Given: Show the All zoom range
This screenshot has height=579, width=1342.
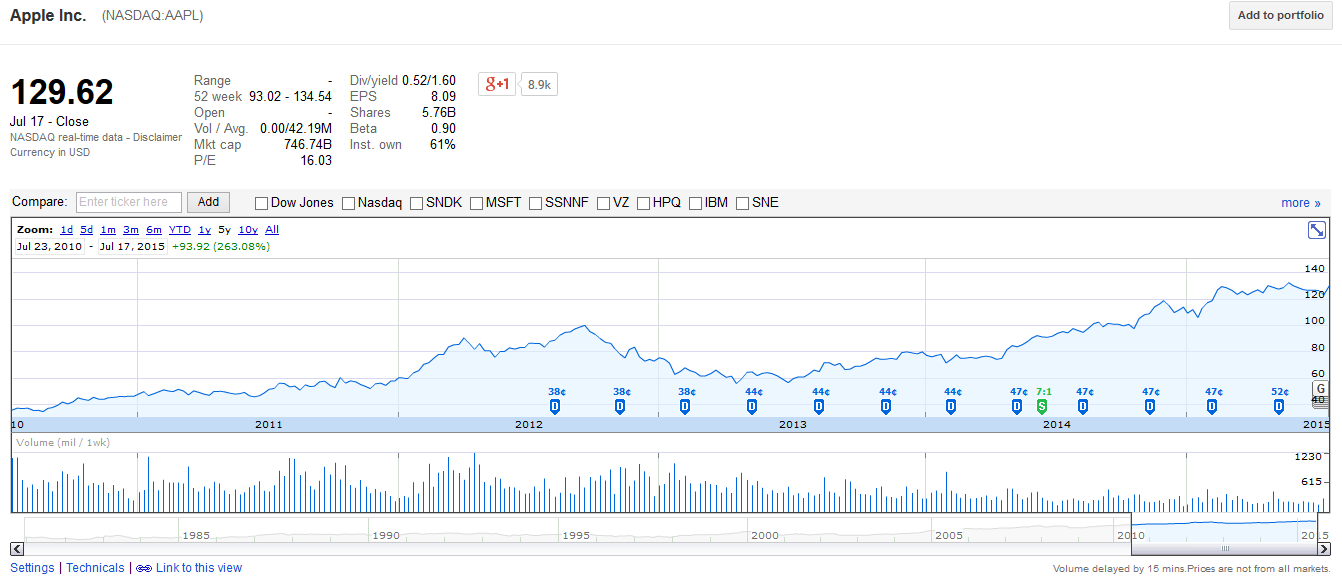Looking at the screenshot, I should pyautogui.click(x=272, y=230).
